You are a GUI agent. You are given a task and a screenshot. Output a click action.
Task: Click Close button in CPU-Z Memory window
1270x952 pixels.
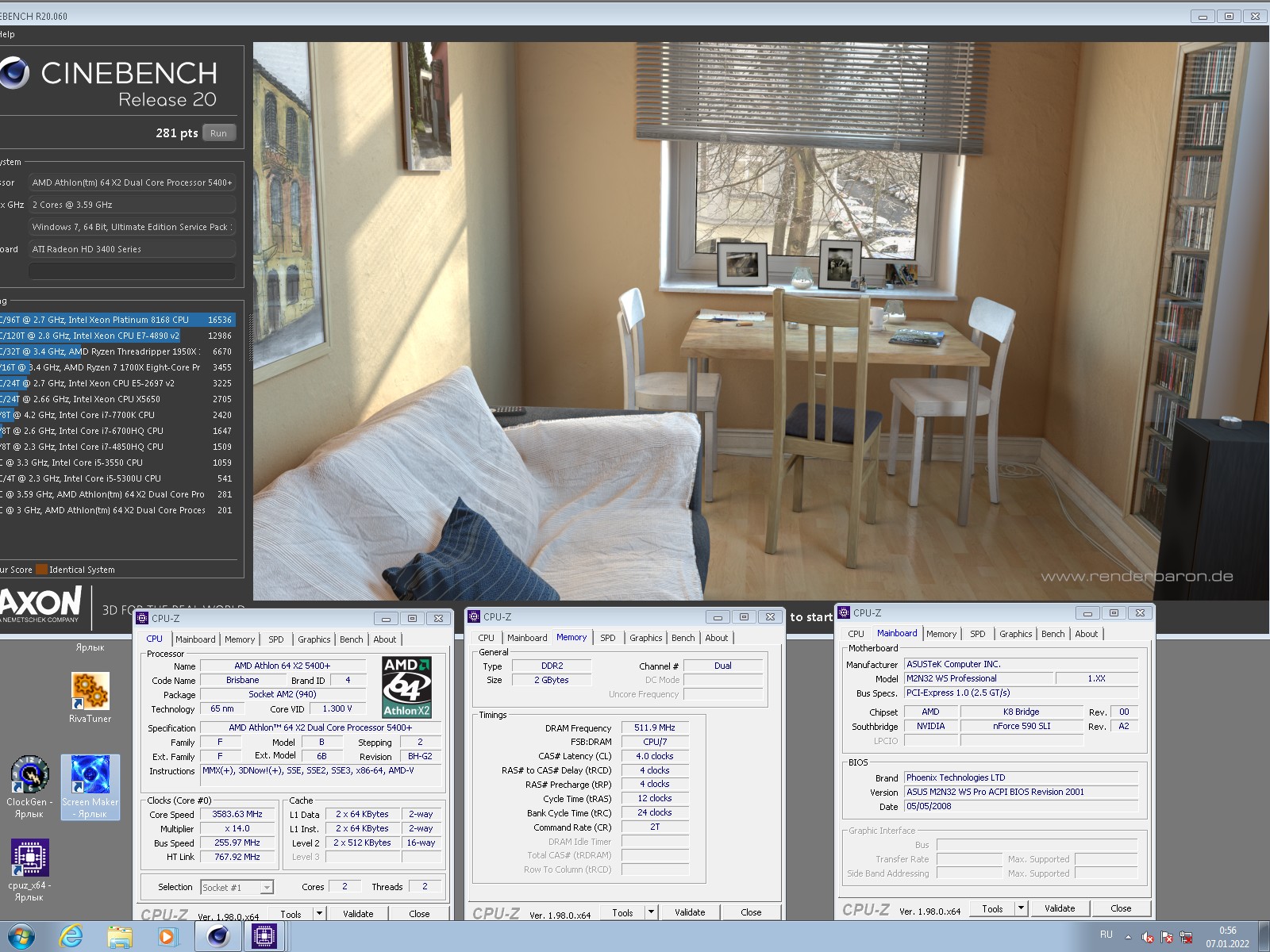(751, 912)
